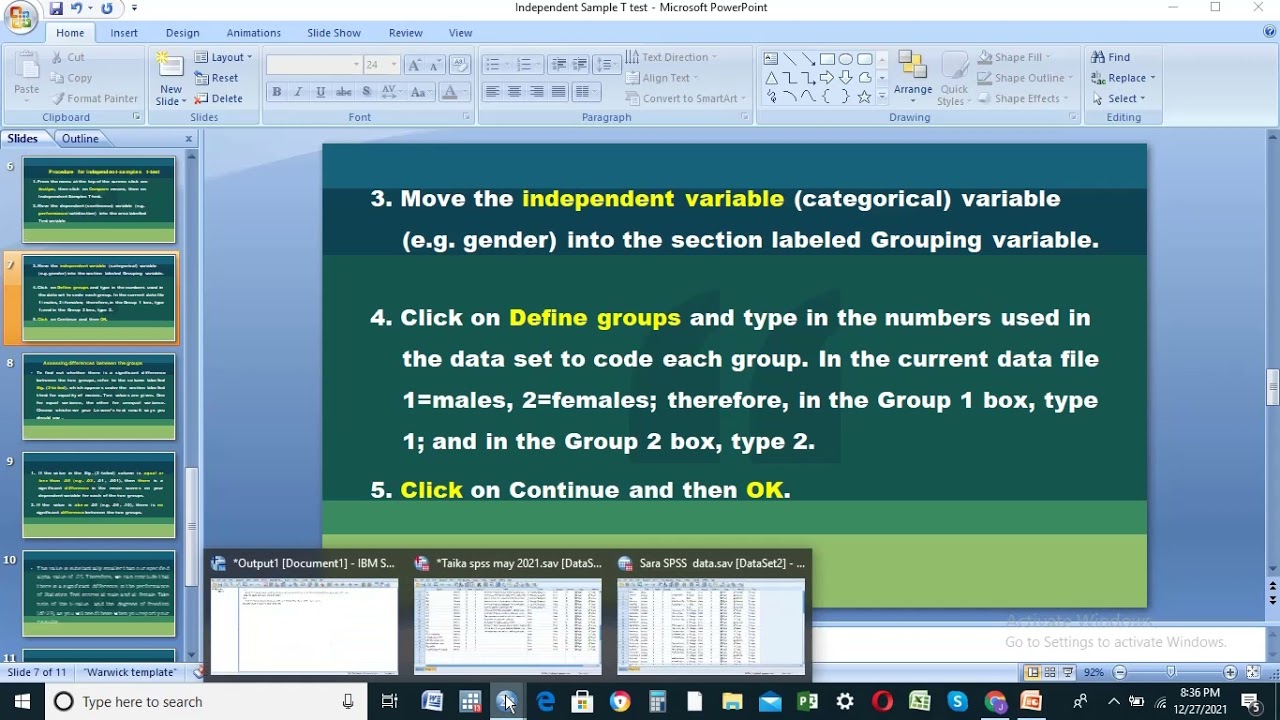Image resolution: width=1280 pixels, height=720 pixels.
Task: Open Customize Quick Access Toolbar arrow
Action: tap(134, 8)
